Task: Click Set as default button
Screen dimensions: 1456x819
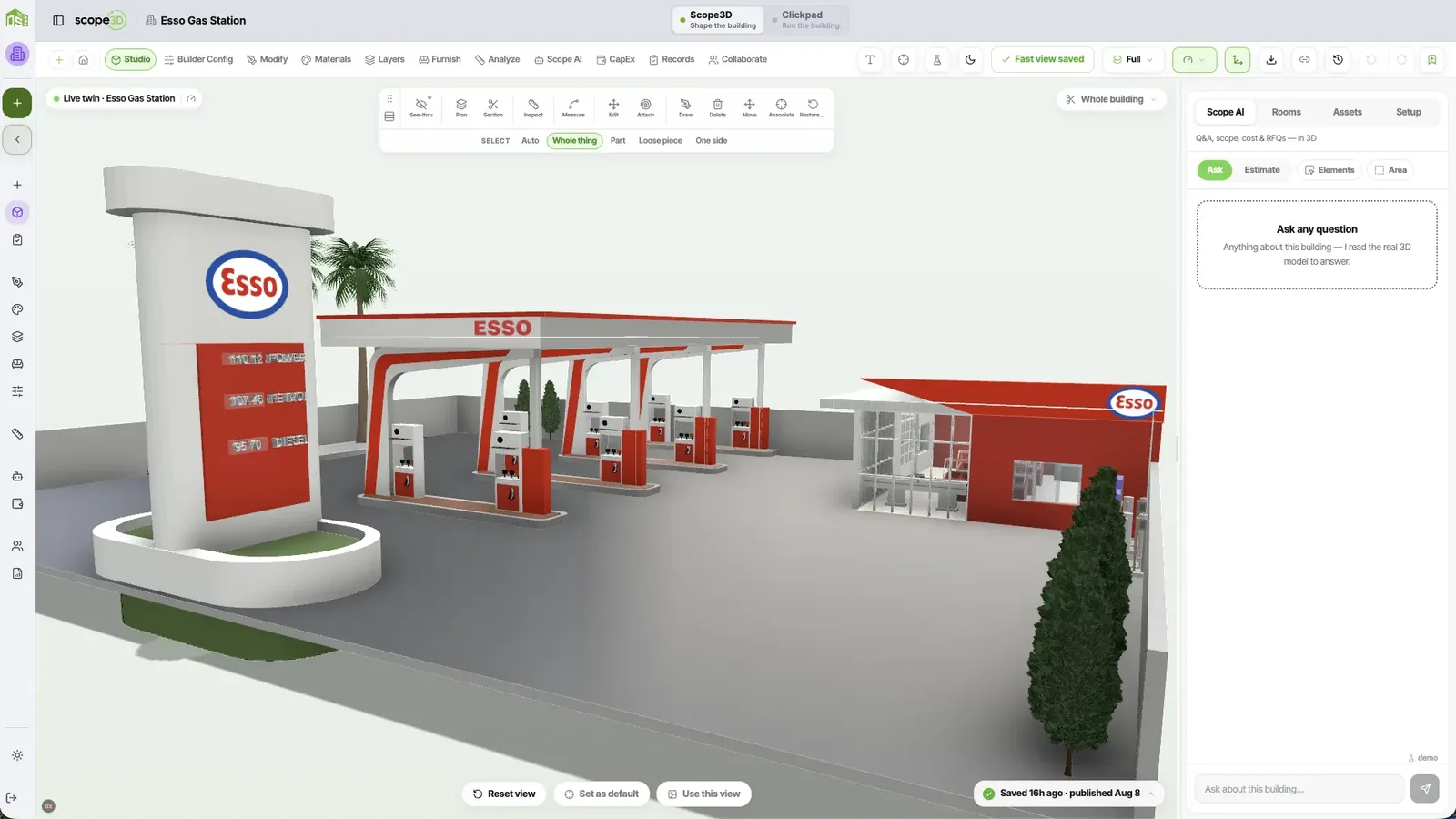Action: (x=602, y=794)
